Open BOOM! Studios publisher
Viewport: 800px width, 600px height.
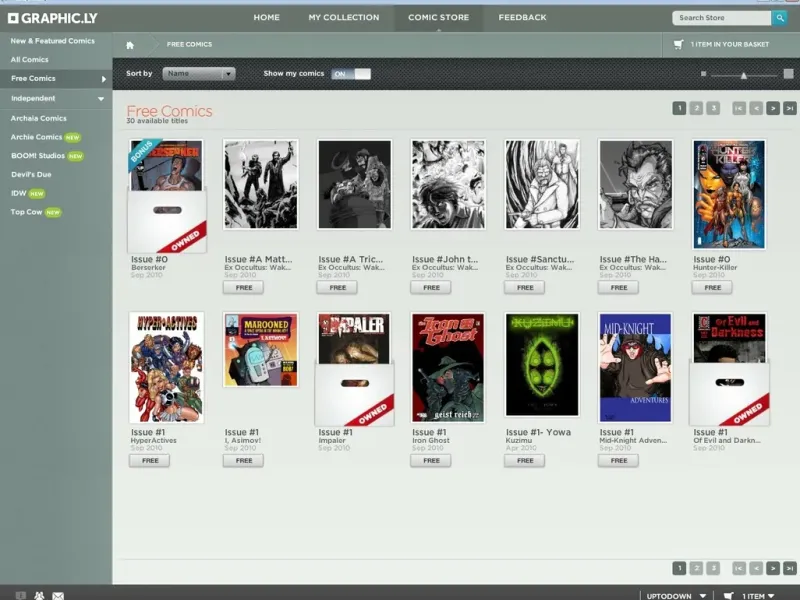coord(38,156)
